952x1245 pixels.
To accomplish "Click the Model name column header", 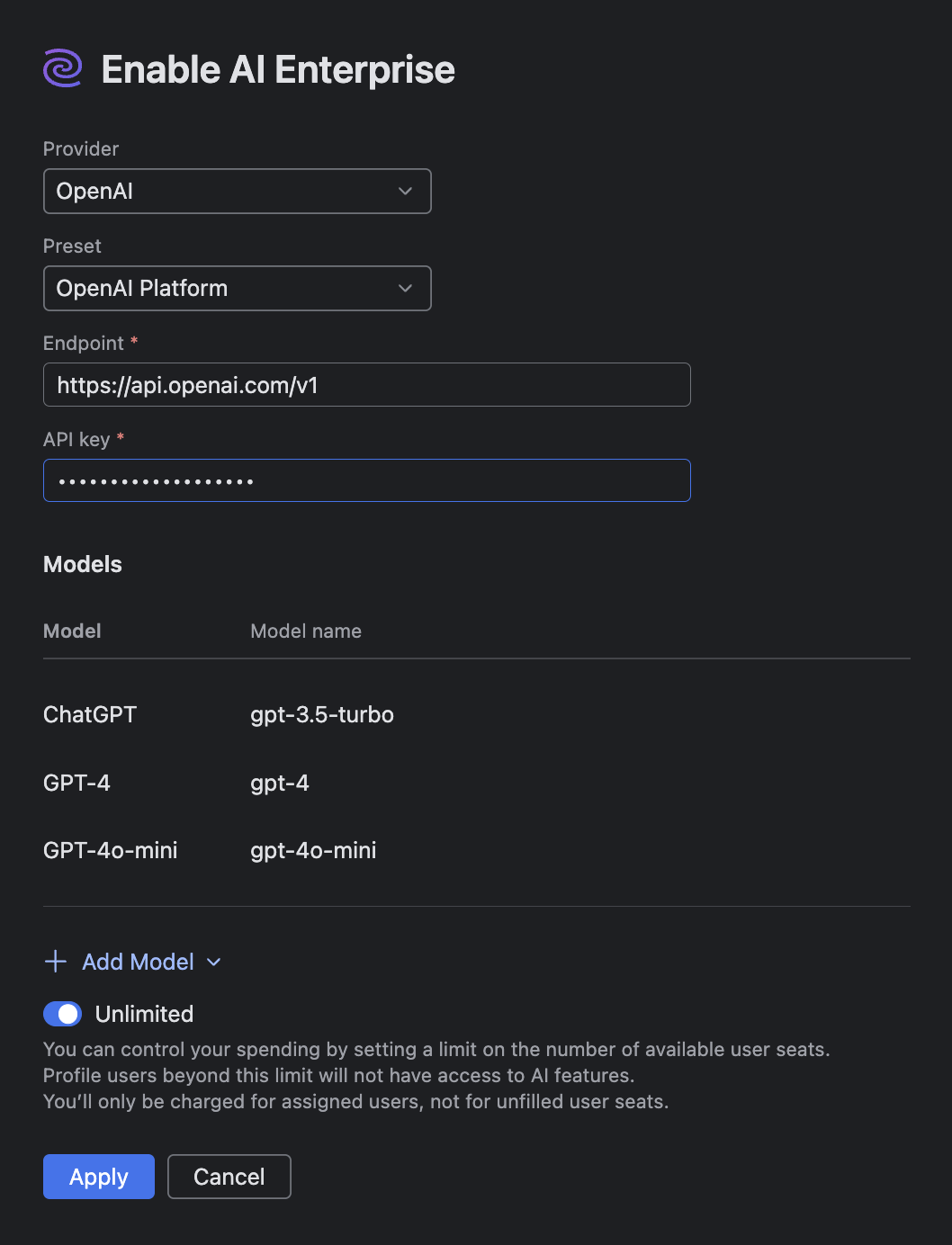I will click(x=306, y=631).
